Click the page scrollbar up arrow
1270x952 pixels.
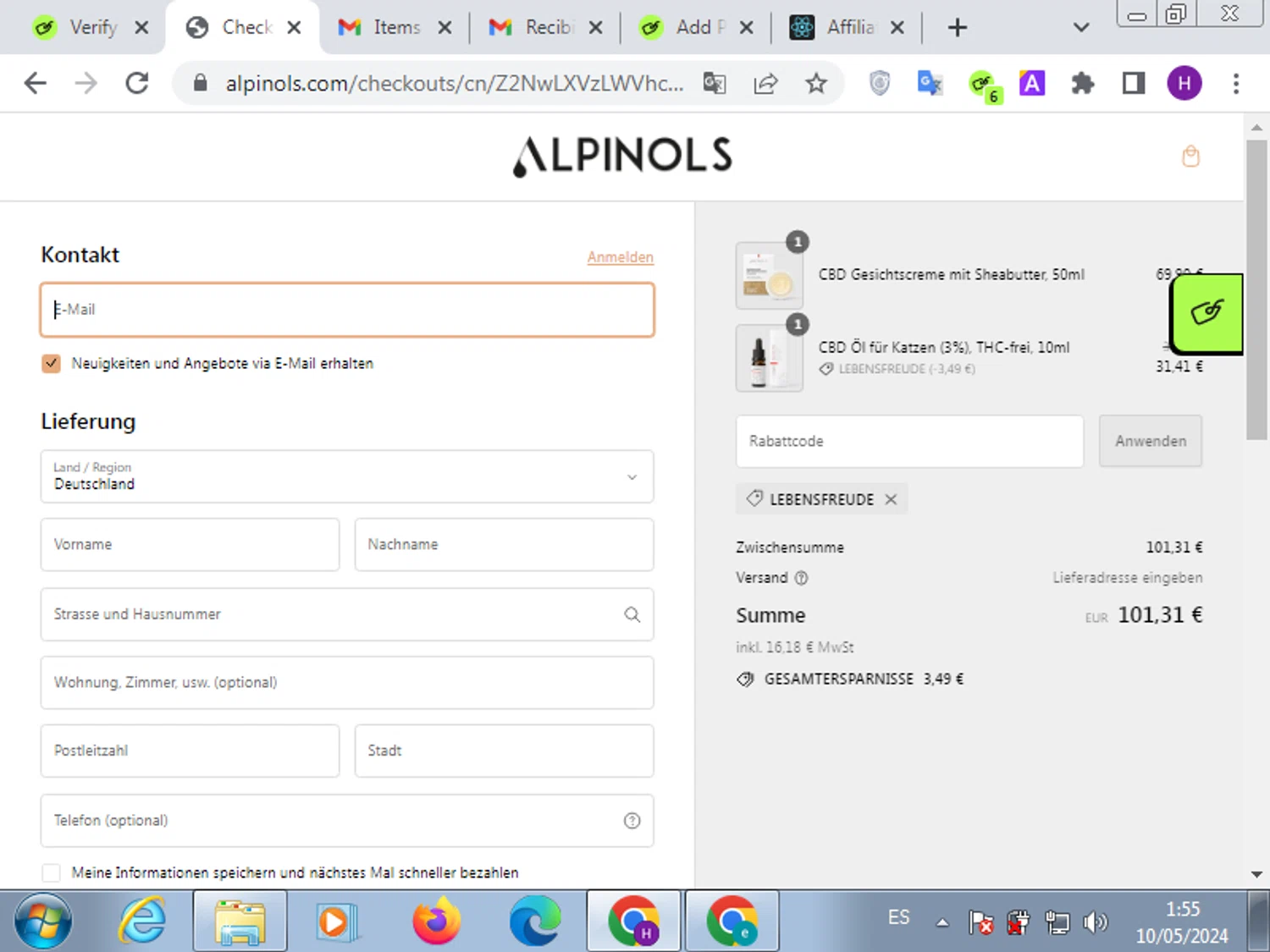pyautogui.click(x=1256, y=127)
